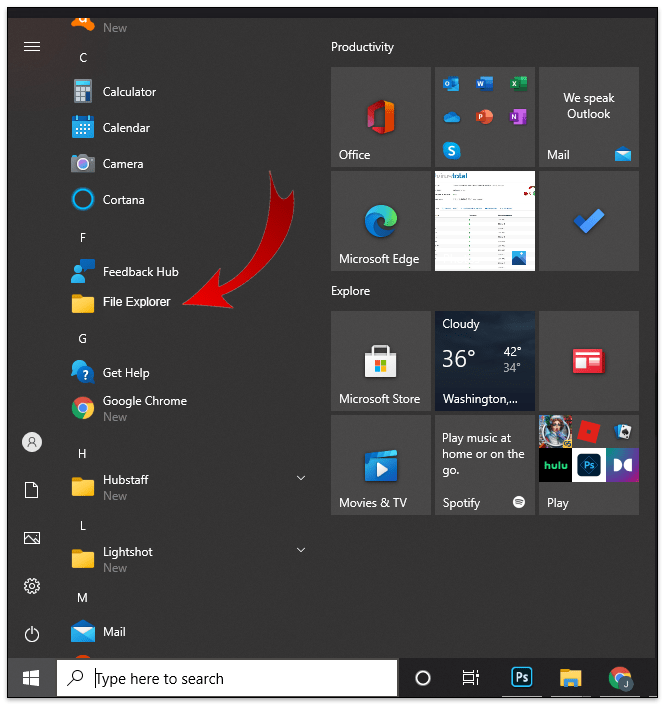This screenshot has height=706, width=666.
Task: Jump to letter C section header
Action: tap(83, 58)
